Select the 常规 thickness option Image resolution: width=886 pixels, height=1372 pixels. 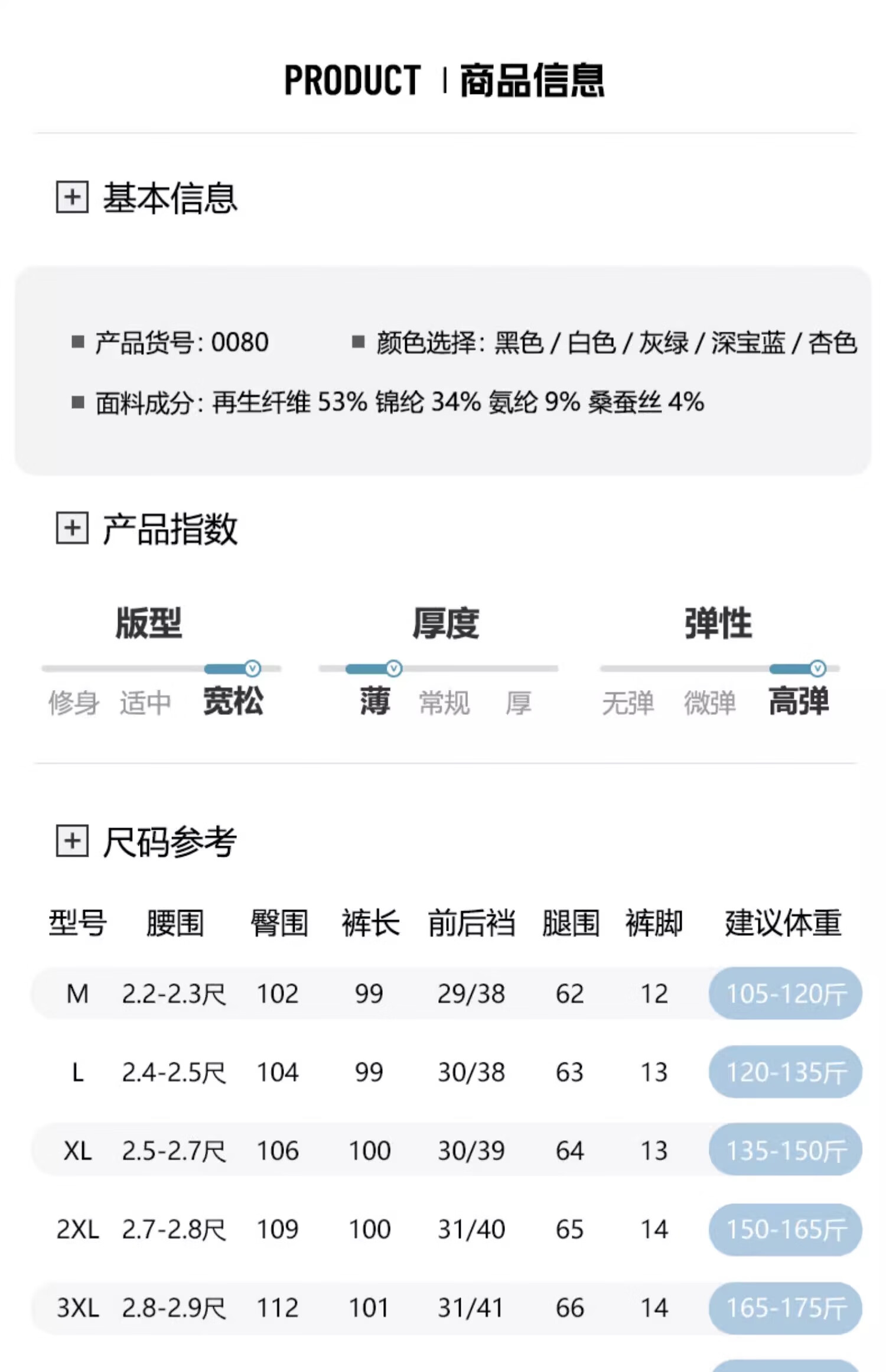[x=444, y=703]
